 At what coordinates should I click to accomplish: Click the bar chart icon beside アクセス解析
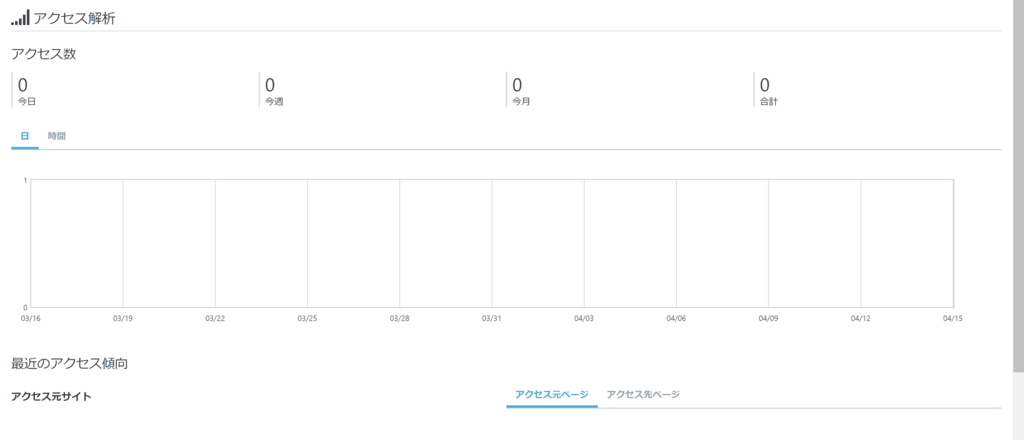20,18
